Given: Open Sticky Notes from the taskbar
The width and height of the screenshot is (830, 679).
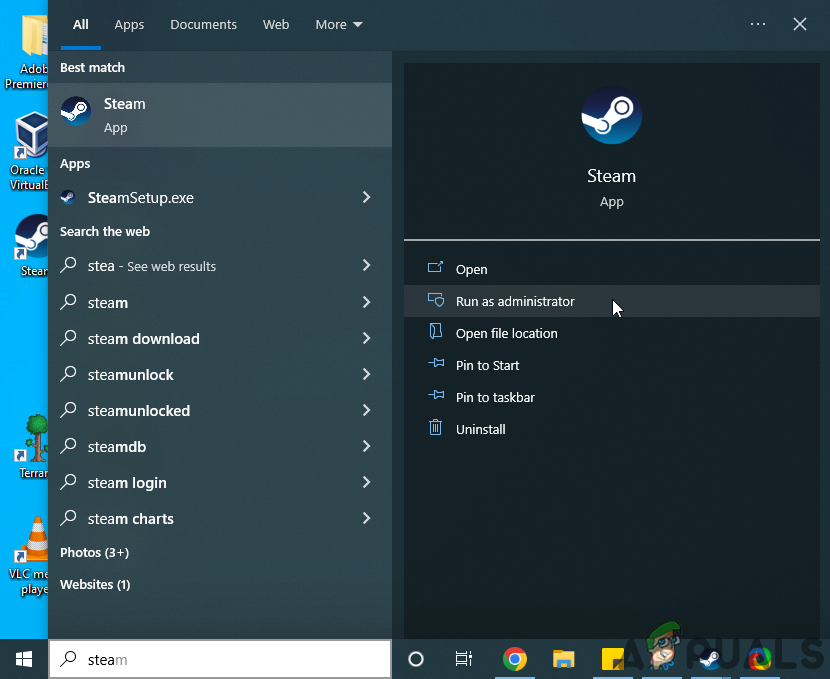Looking at the screenshot, I should point(612,659).
